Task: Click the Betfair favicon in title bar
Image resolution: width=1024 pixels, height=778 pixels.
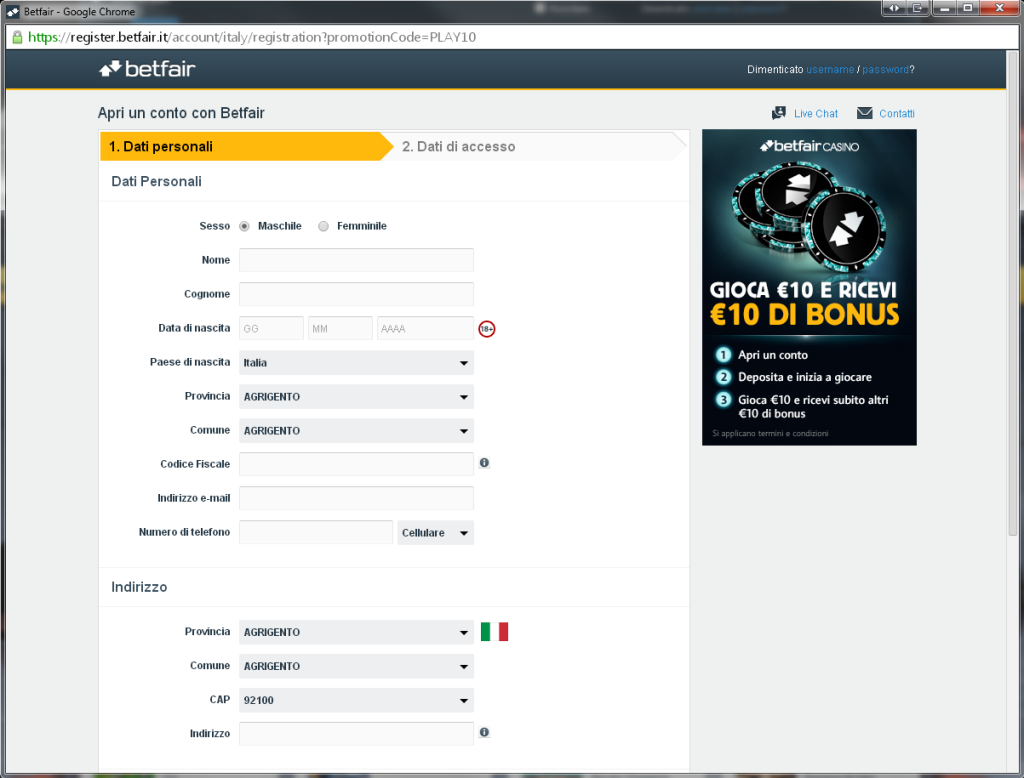Action: 13,11
